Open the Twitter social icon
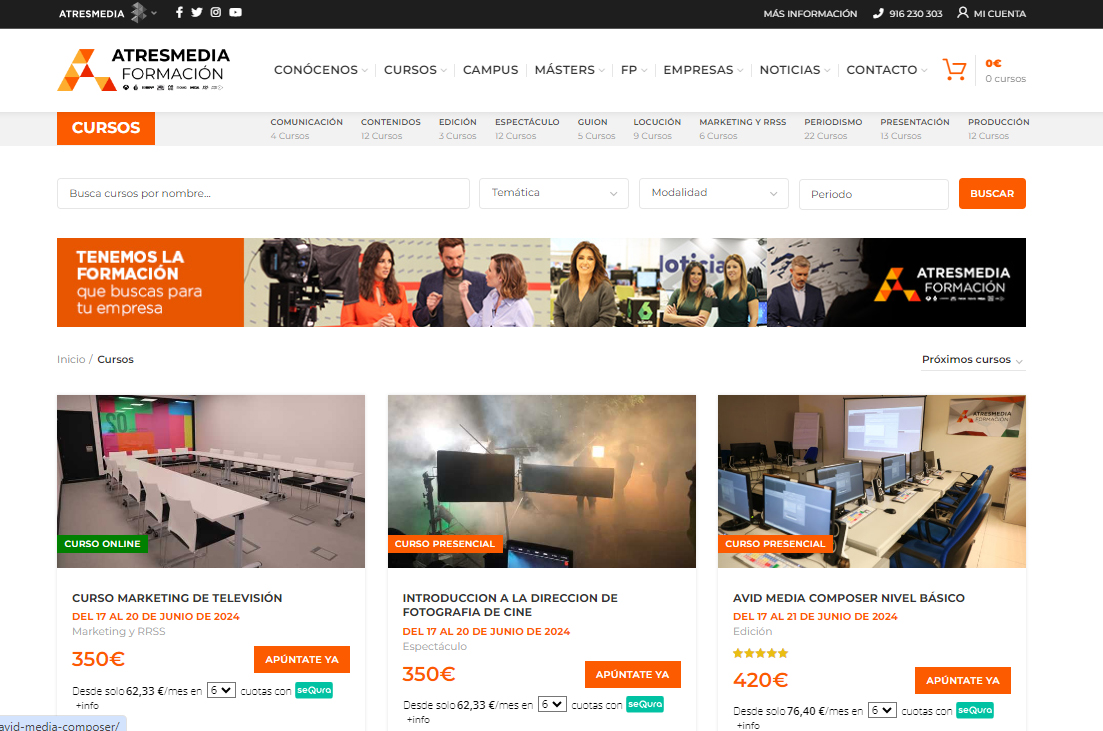Screen dimensions: 1103x731 197,13
